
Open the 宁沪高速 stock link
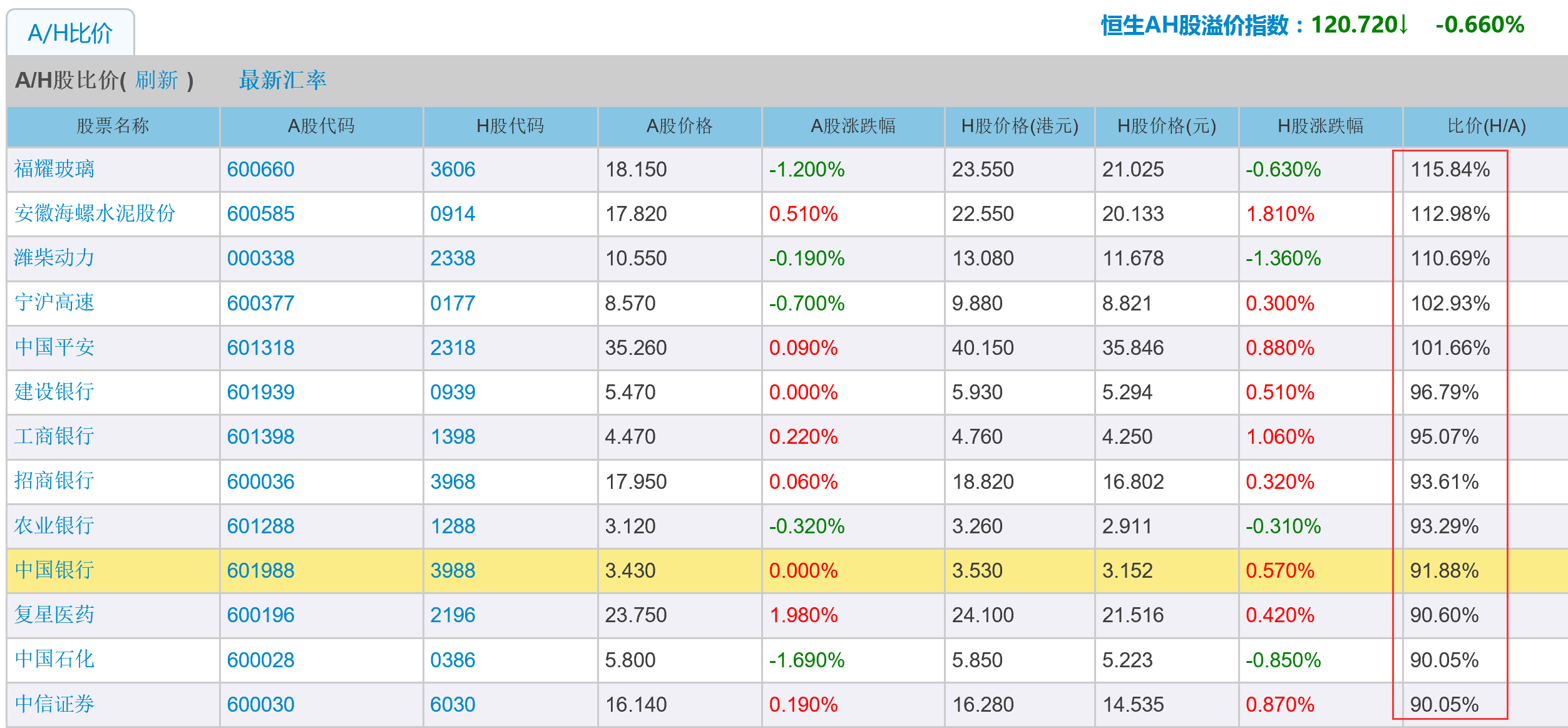click(x=54, y=303)
